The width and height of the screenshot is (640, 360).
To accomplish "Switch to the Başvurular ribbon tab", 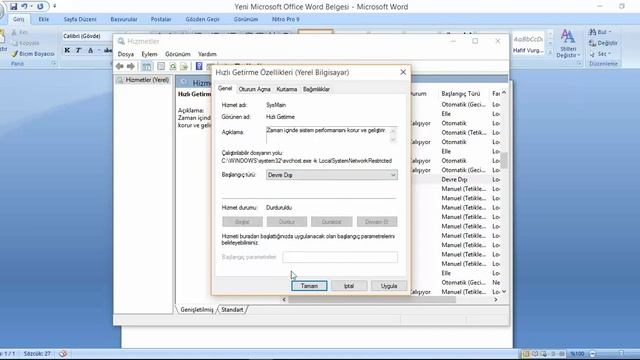I will pos(124,19).
